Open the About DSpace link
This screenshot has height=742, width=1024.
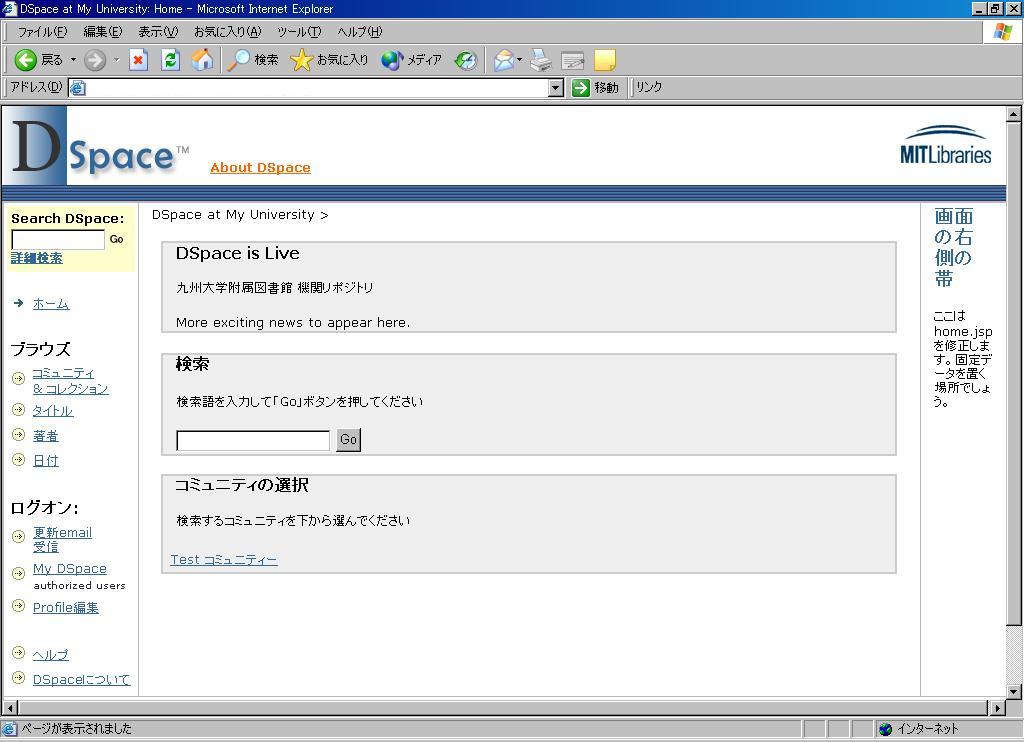click(260, 168)
